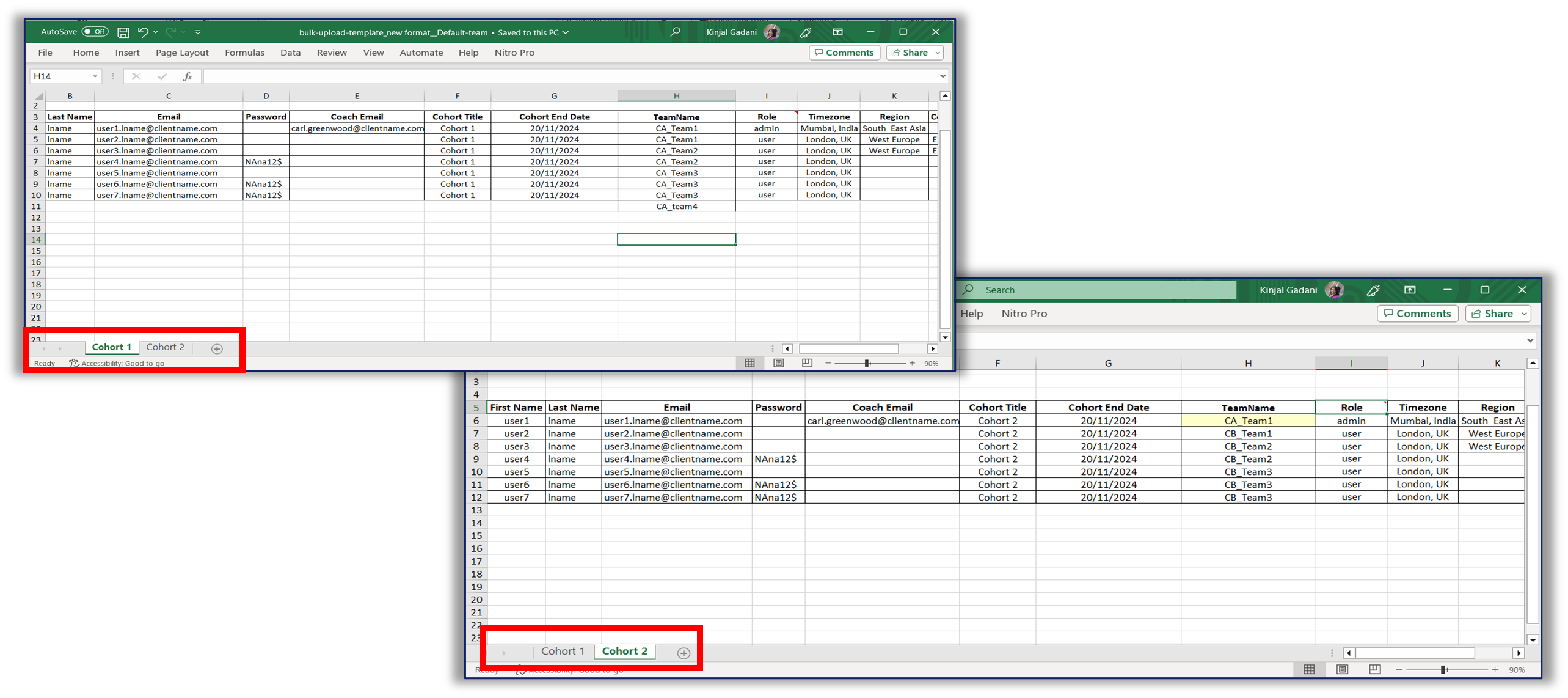Click the add new sheet plus icon
Viewport: 1568px width, 698px height.
pos(217,348)
